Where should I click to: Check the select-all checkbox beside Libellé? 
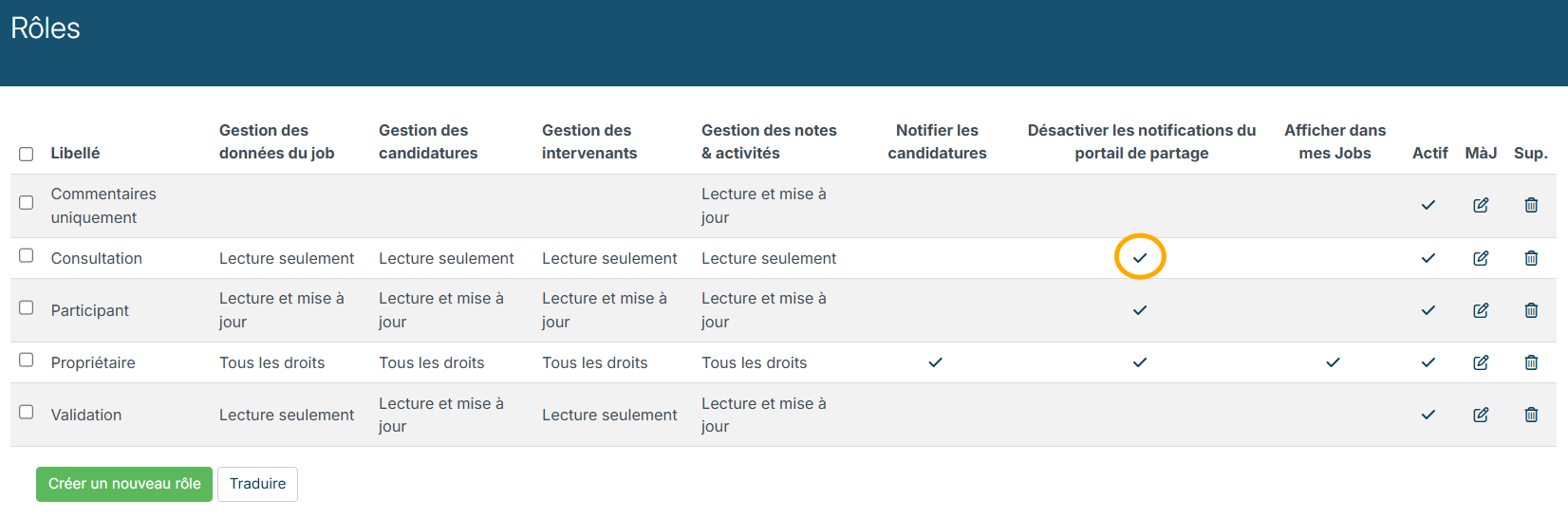click(27, 154)
